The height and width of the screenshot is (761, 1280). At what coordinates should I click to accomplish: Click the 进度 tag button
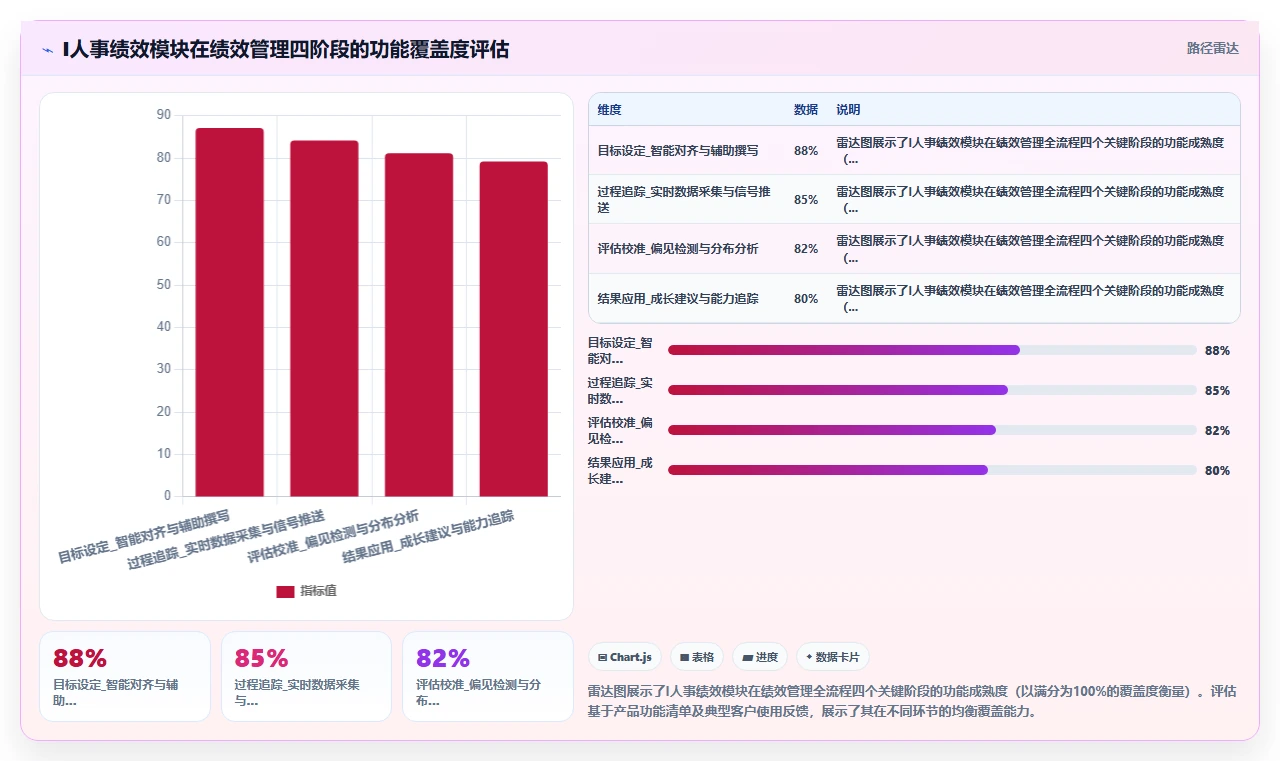pyautogui.click(x=760, y=657)
